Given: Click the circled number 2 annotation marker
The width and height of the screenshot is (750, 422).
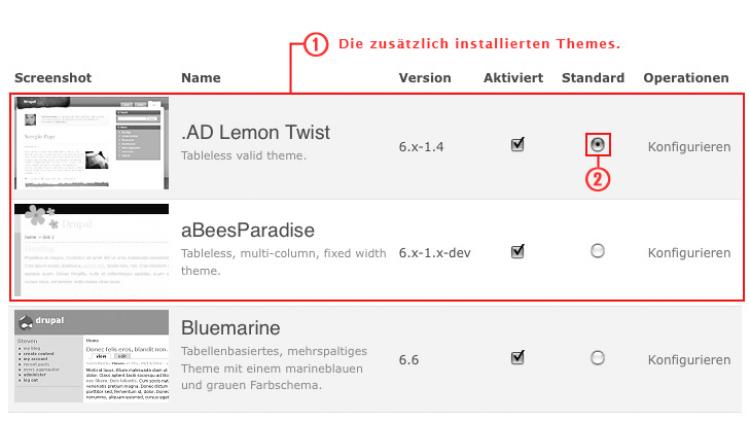Looking at the screenshot, I should pos(597,180).
